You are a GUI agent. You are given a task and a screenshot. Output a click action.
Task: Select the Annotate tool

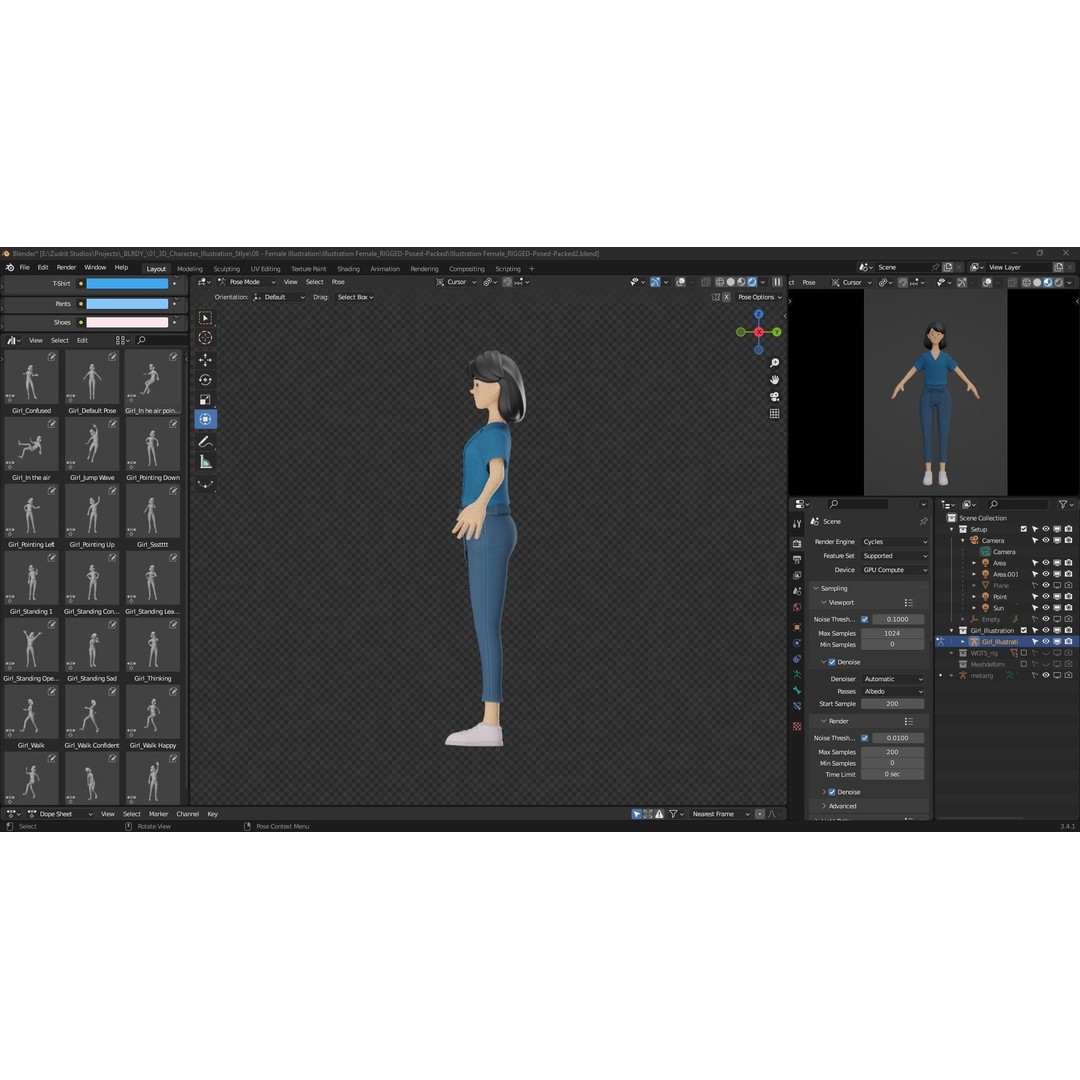point(205,442)
